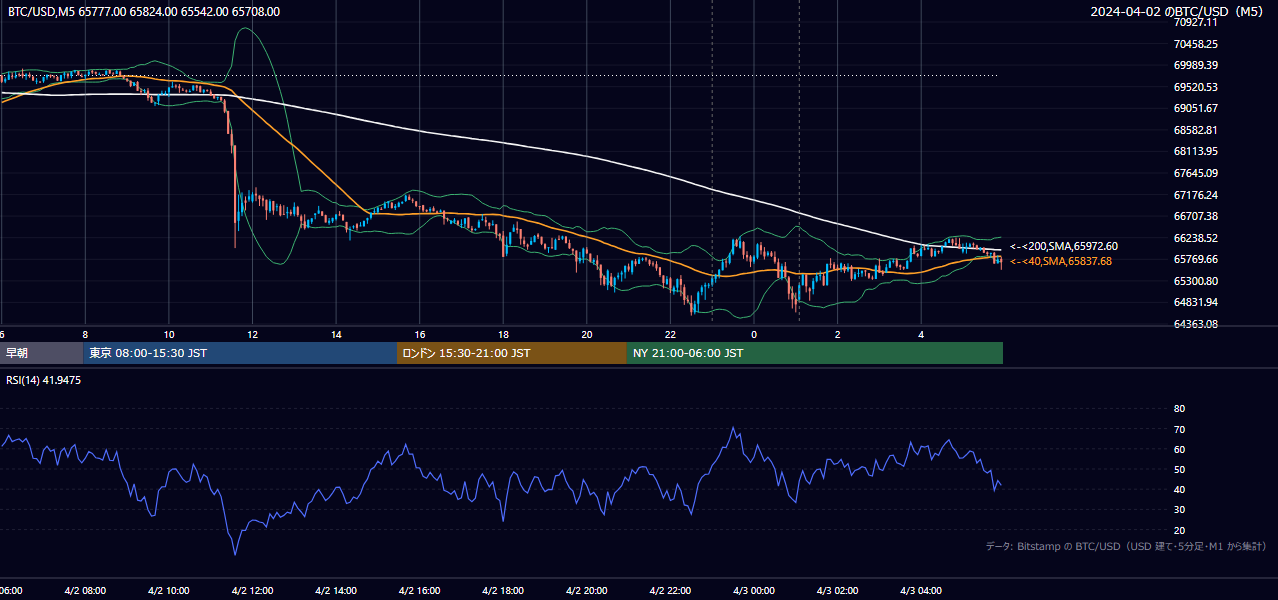Click the 200 SMA label reading 65972.60

[1064, 246]
